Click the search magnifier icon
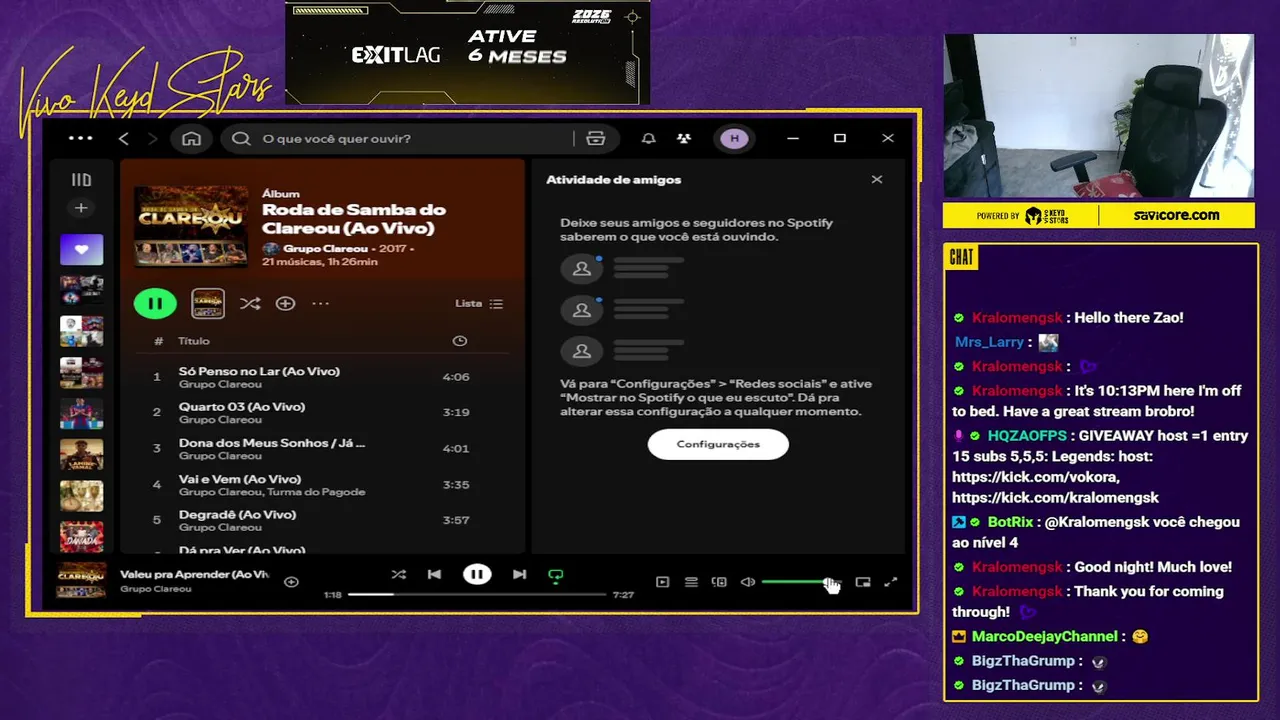The image size is (1280, 720). [241, 139]
